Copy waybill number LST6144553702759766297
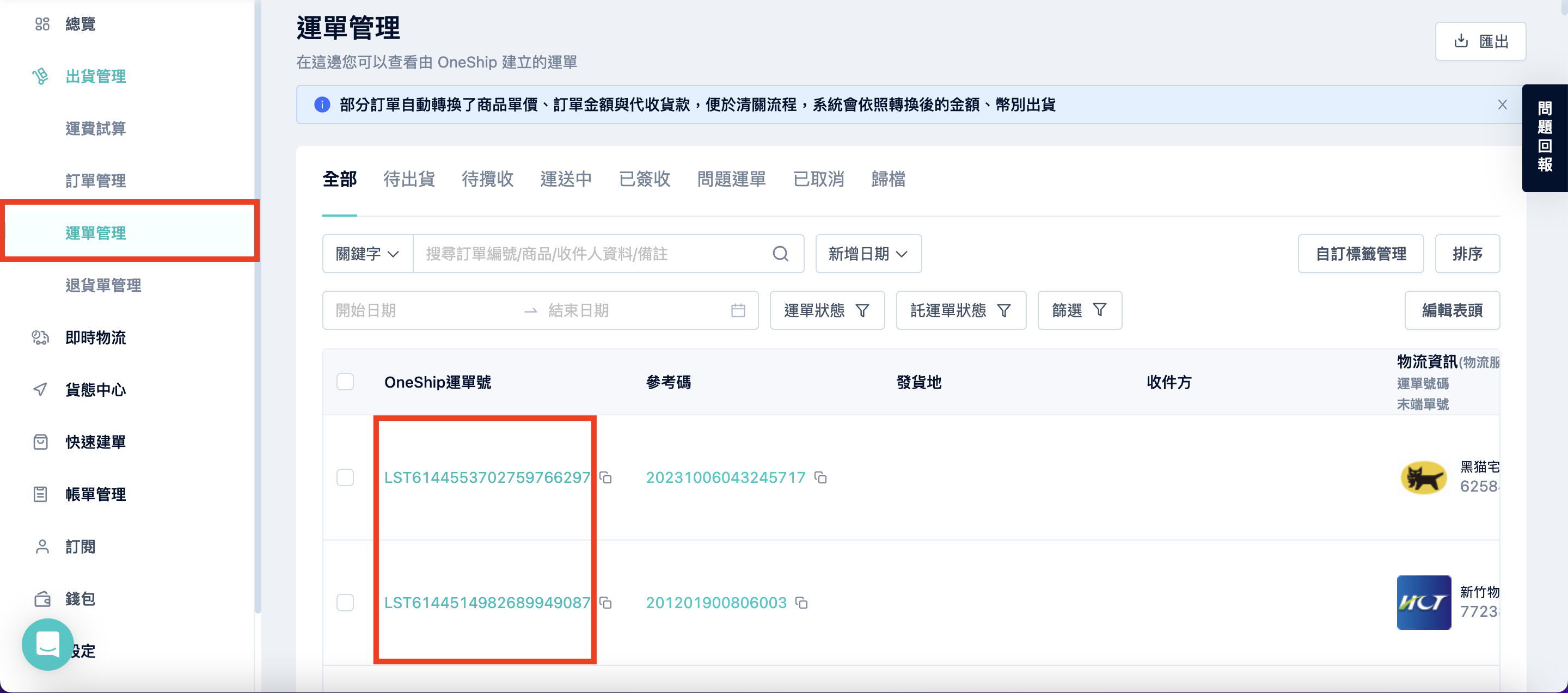 coord(605,477)
